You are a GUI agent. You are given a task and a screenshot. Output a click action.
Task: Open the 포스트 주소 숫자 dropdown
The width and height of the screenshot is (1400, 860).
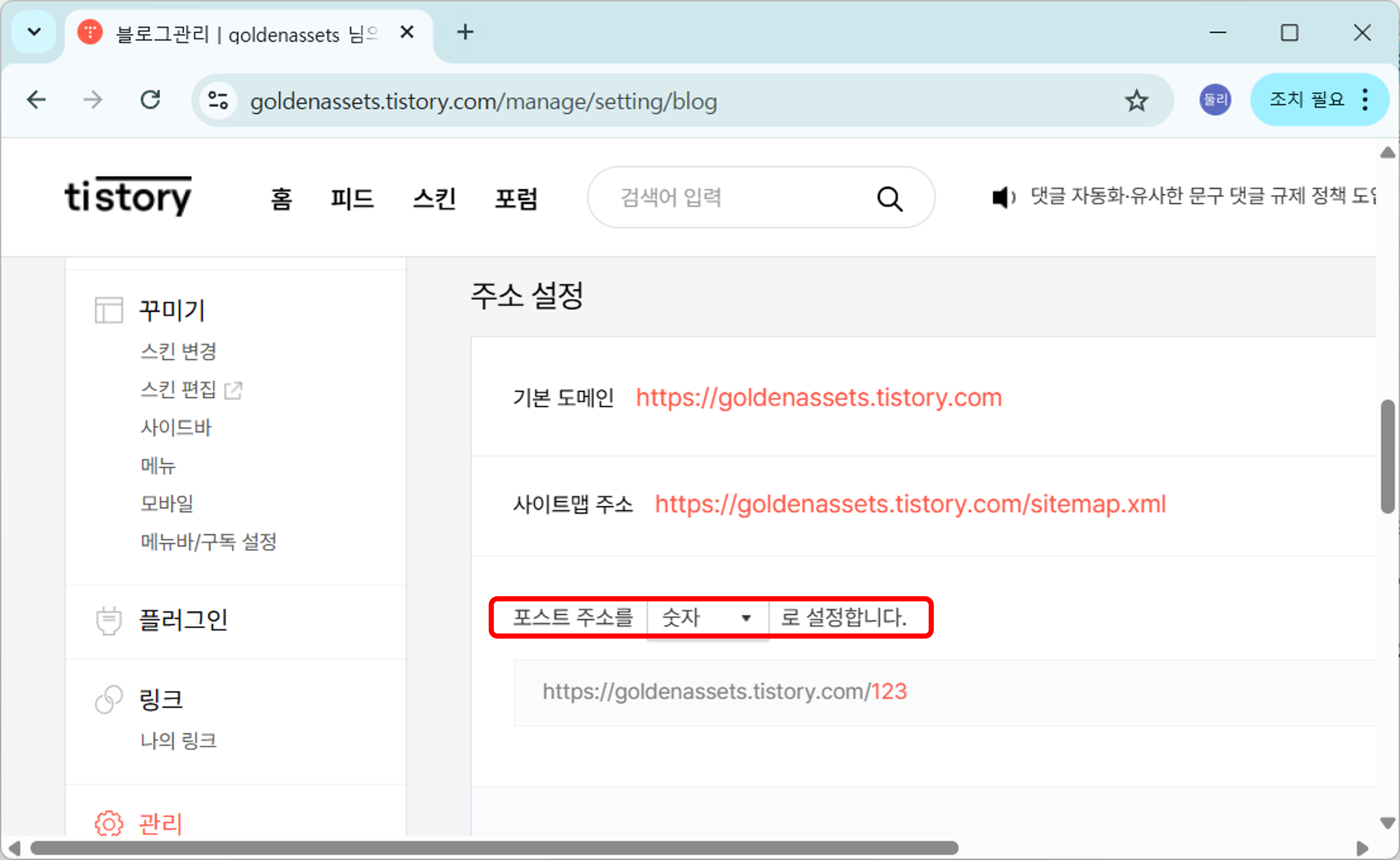click(707, 618)
